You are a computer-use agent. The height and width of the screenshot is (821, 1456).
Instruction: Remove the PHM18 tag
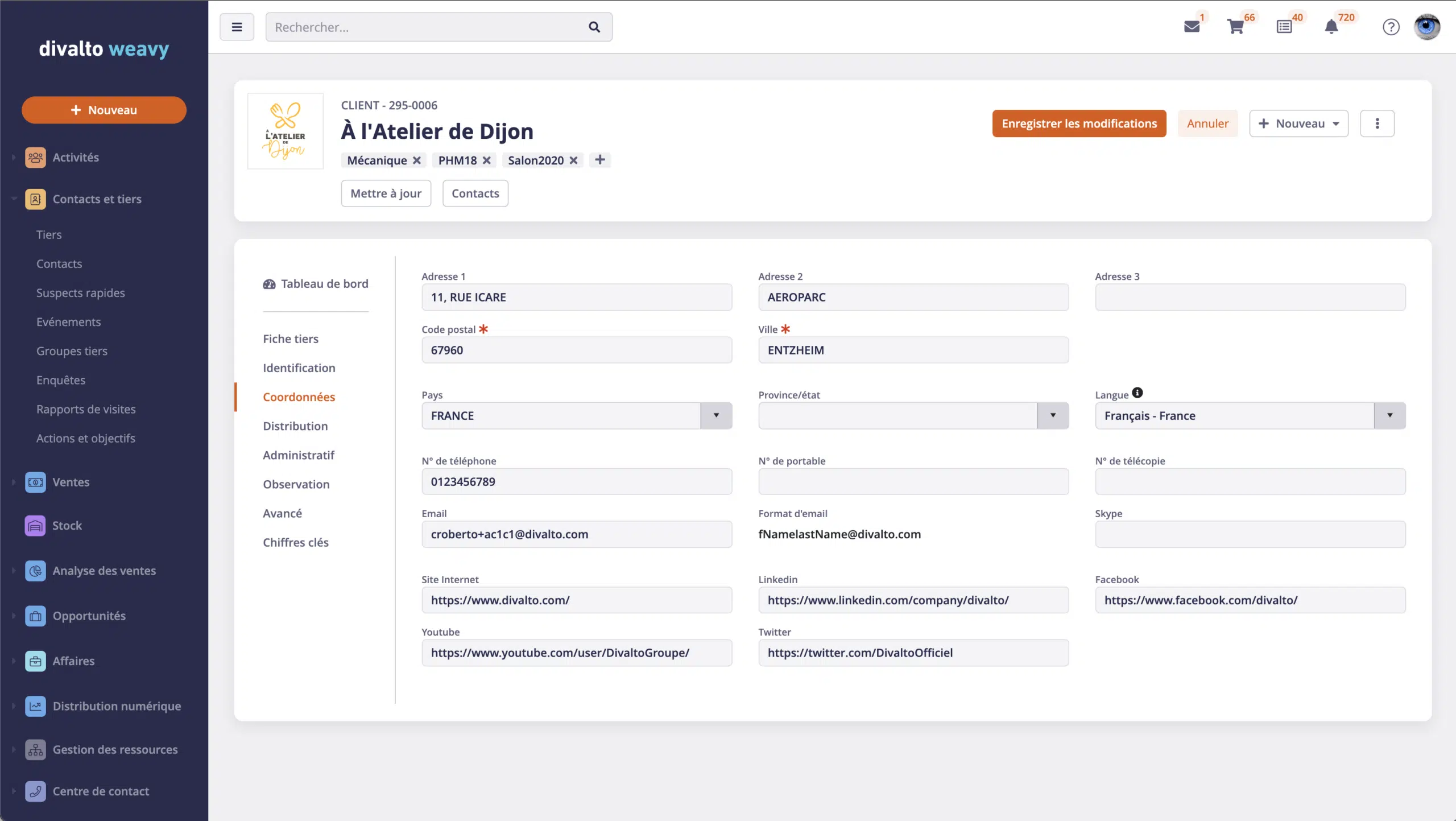coord(488,160)
